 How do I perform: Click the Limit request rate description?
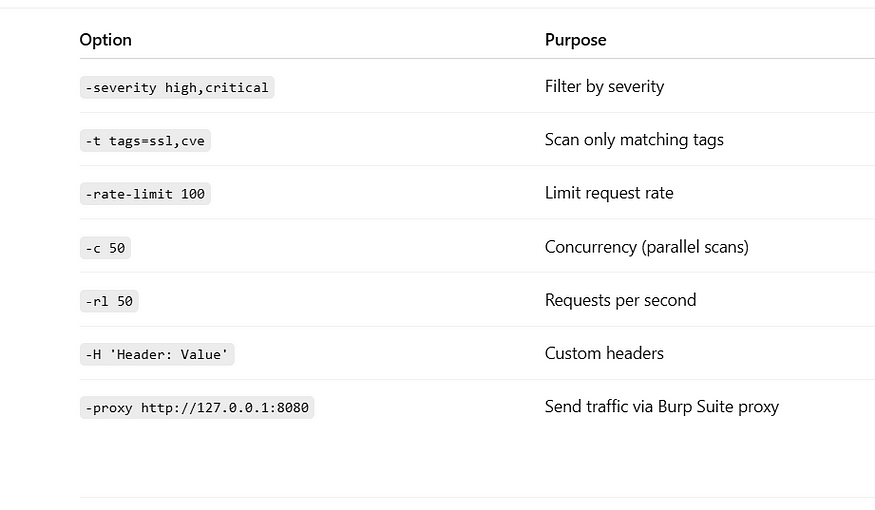point(609,193)
